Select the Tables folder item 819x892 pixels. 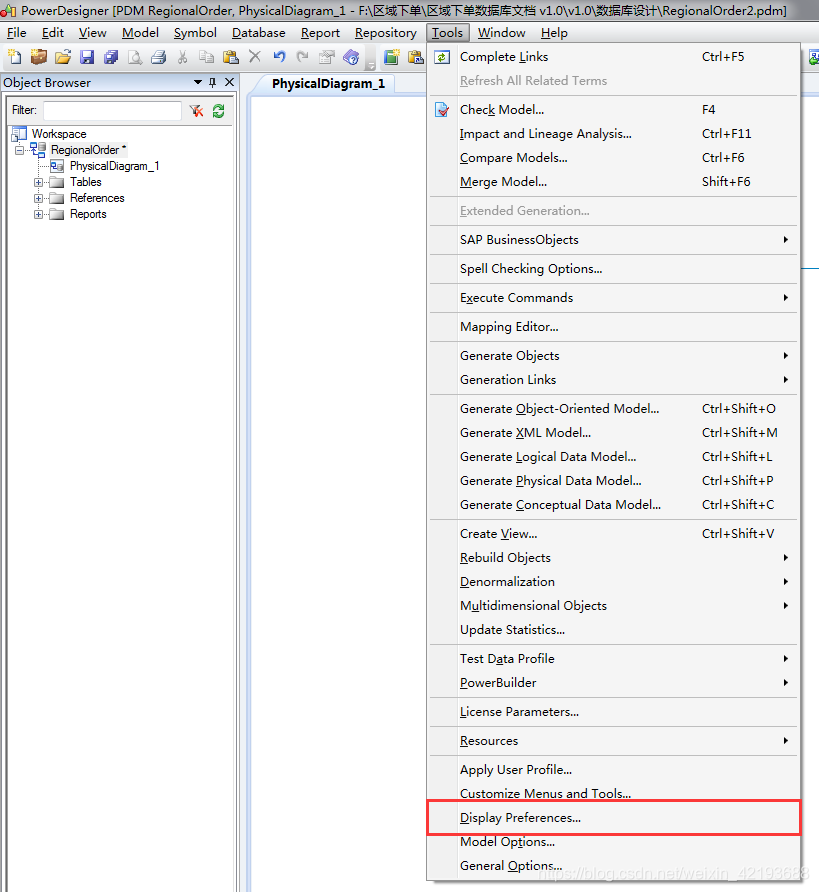coord(85,182)
